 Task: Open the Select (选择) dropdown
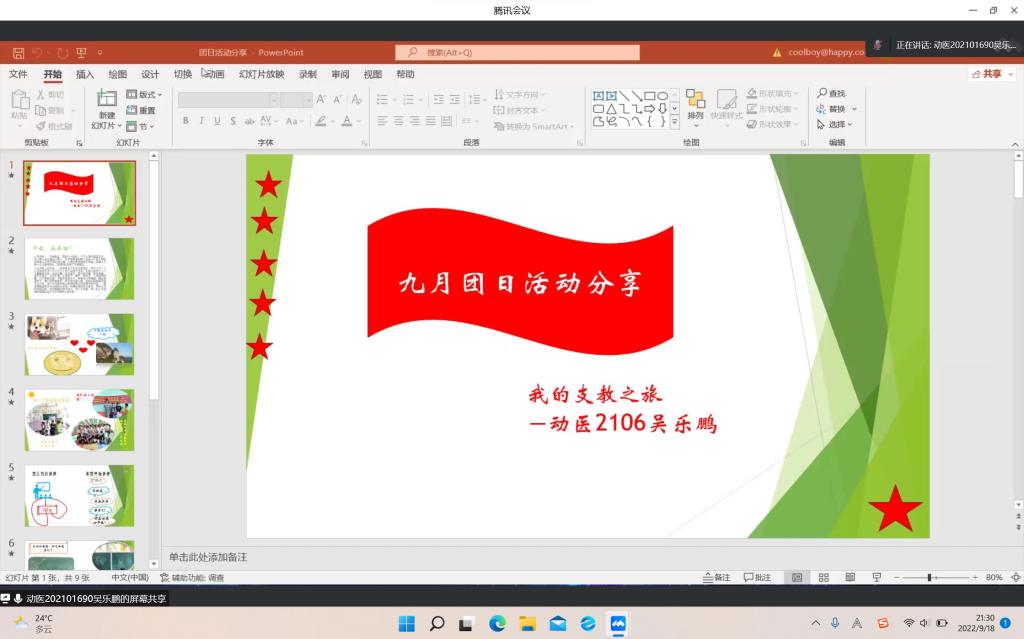pos(836,125)
